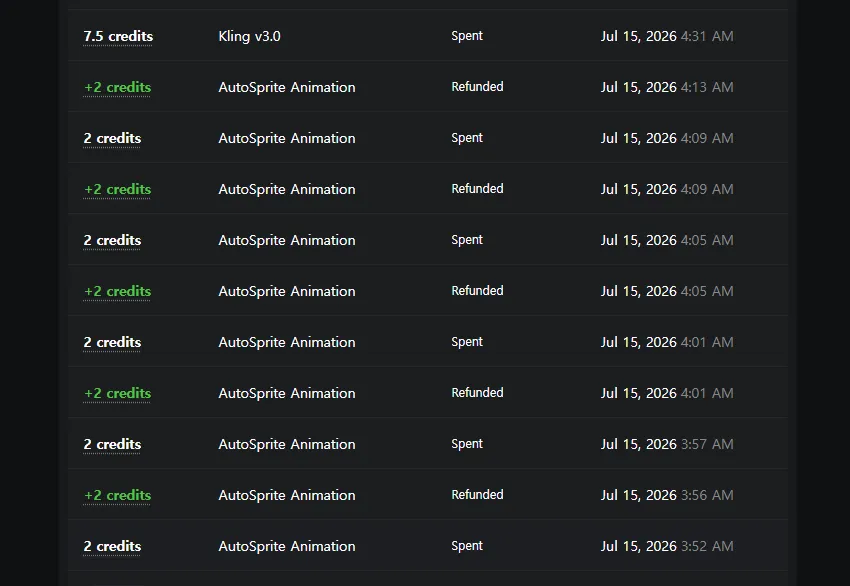Click the 7.5 credits amount for Kling v3.0
850x586 pixels.
[x=118, y=36]
